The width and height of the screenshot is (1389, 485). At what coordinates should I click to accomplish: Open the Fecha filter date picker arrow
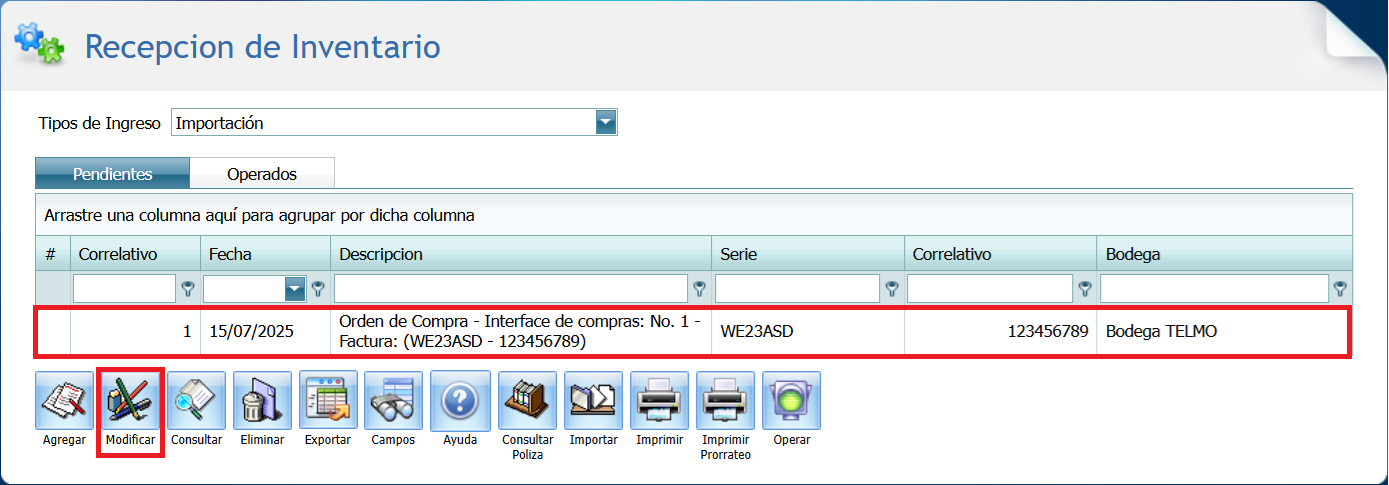pos(295,288)
